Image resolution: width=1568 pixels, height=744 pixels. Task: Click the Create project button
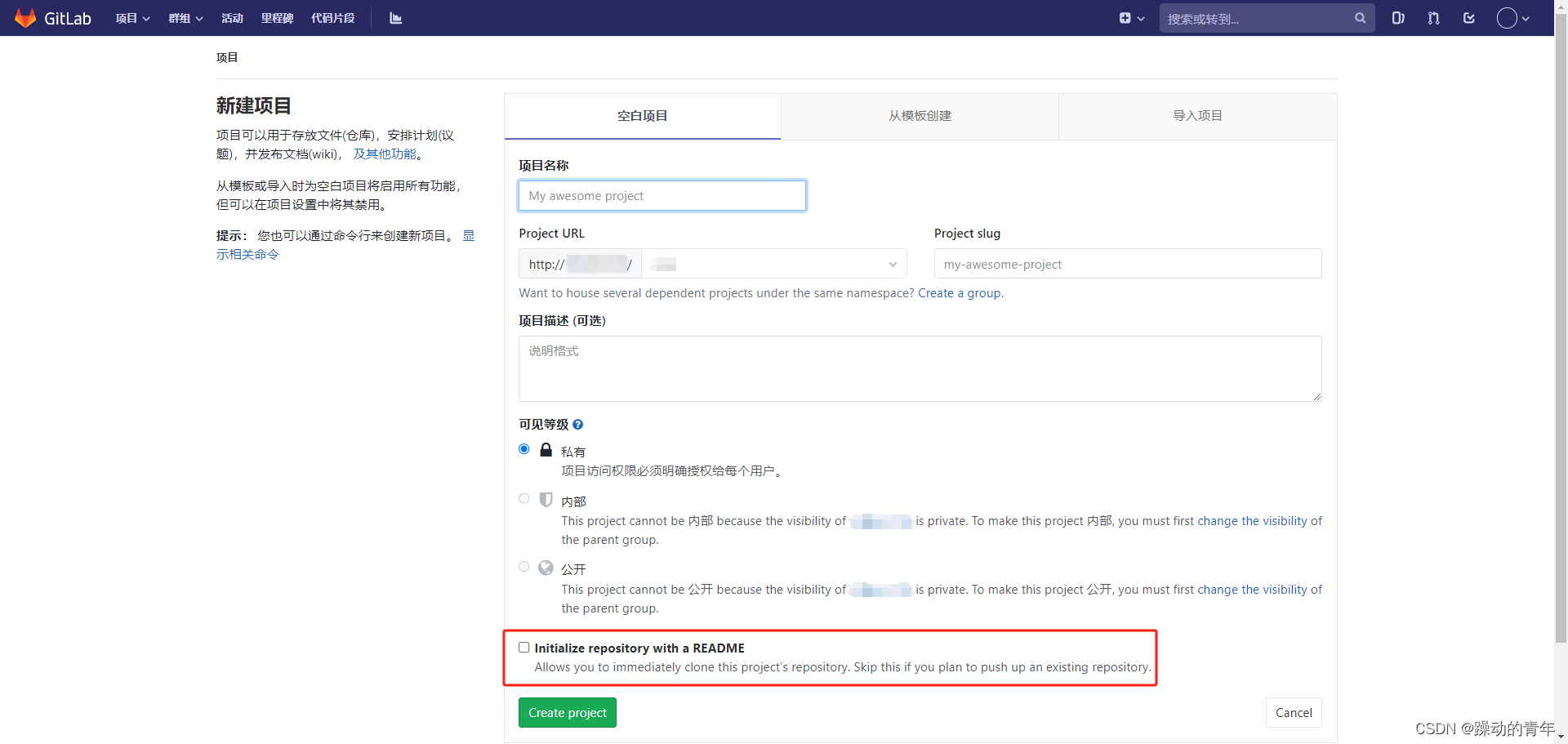568,713
